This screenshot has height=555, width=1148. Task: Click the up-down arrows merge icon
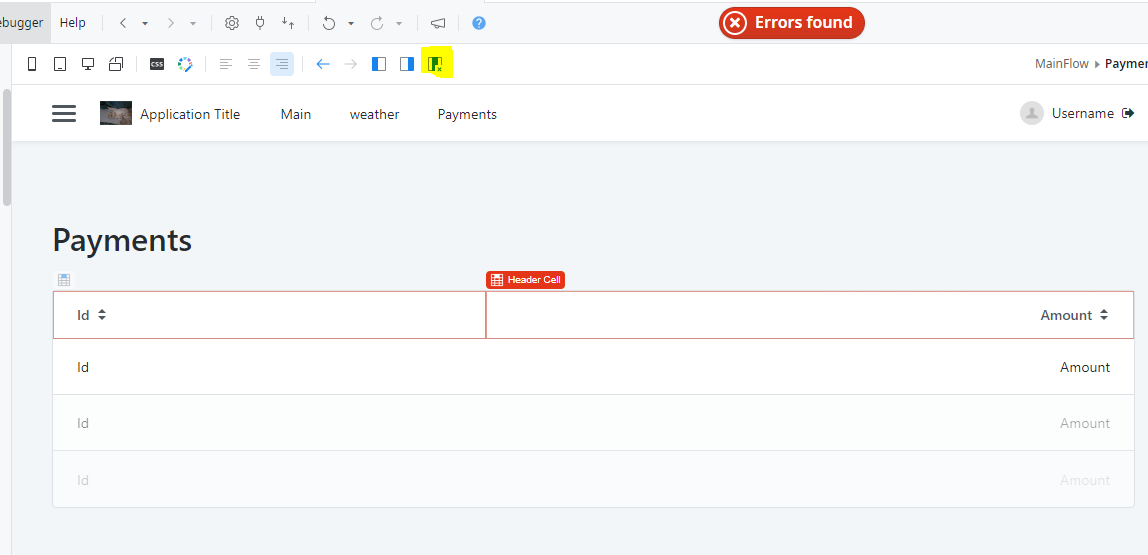point(288,23)
